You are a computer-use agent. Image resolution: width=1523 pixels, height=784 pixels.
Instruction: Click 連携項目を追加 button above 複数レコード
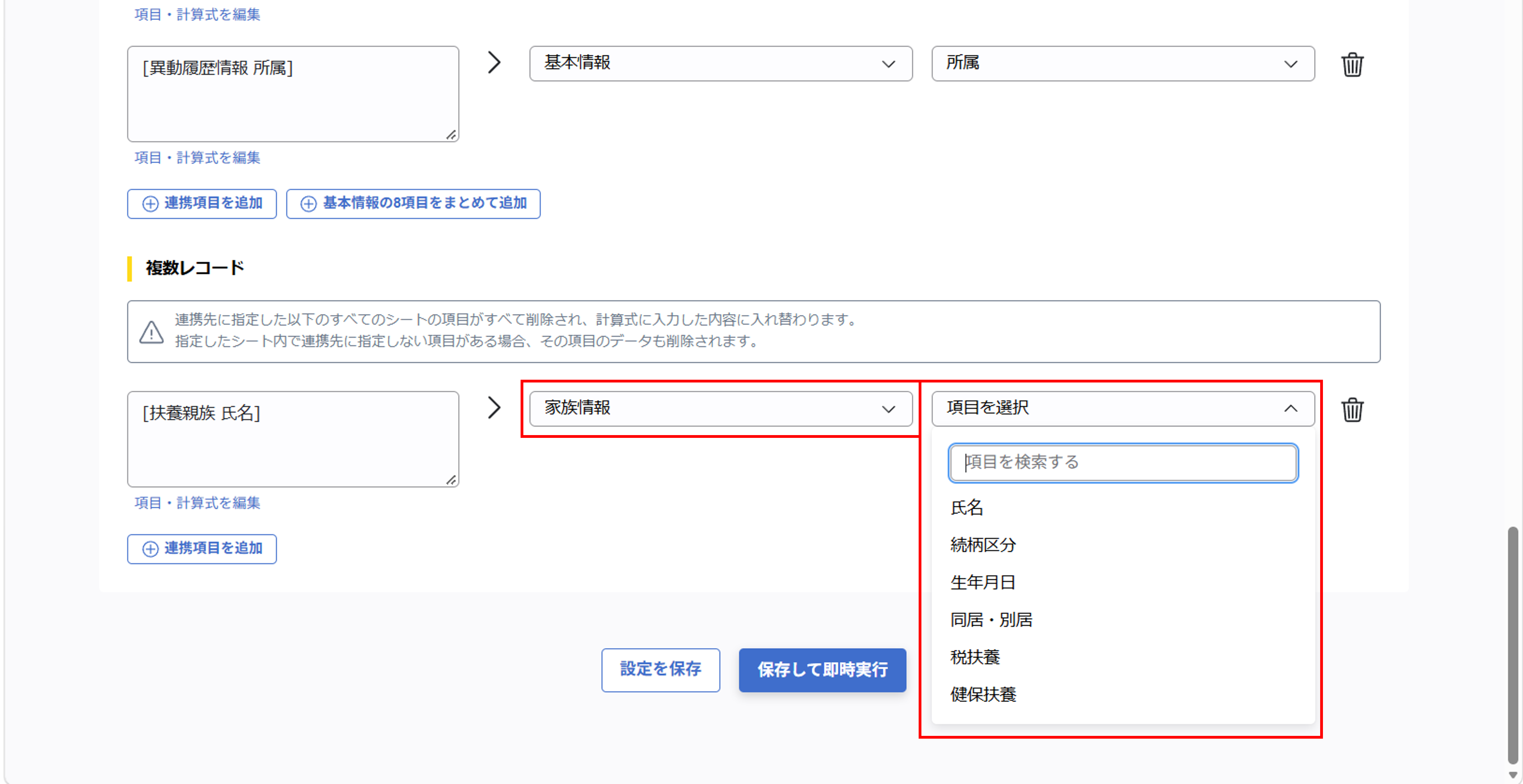[x=201, y=204]
